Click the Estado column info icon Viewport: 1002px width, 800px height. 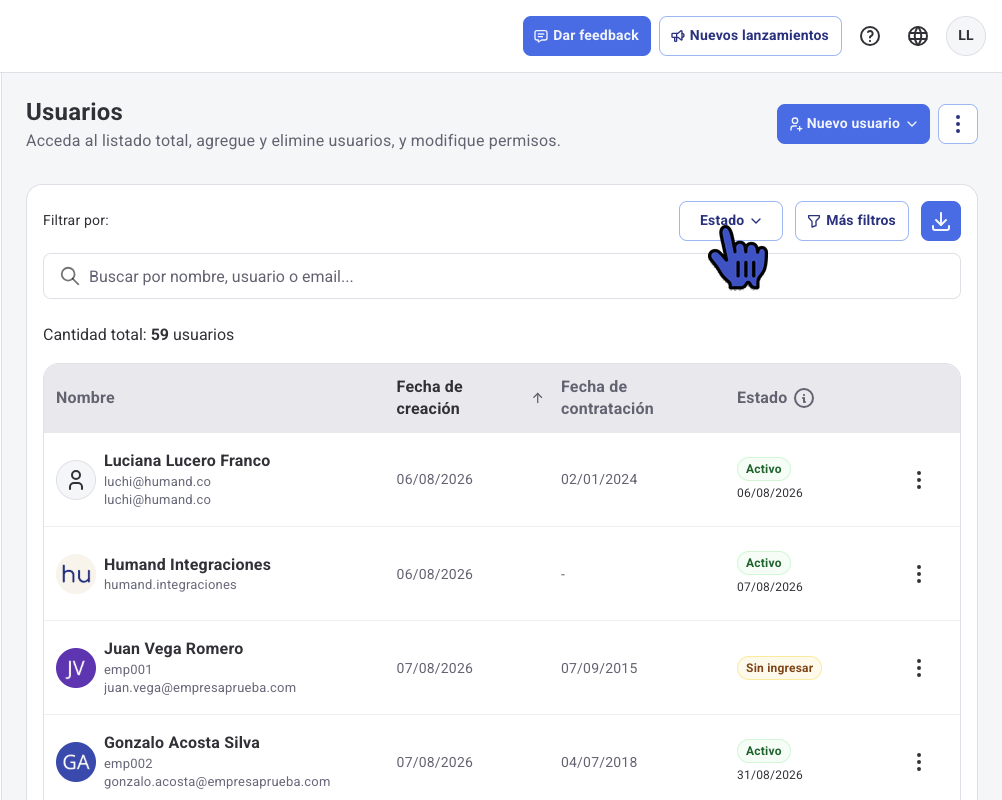[804, 398]
